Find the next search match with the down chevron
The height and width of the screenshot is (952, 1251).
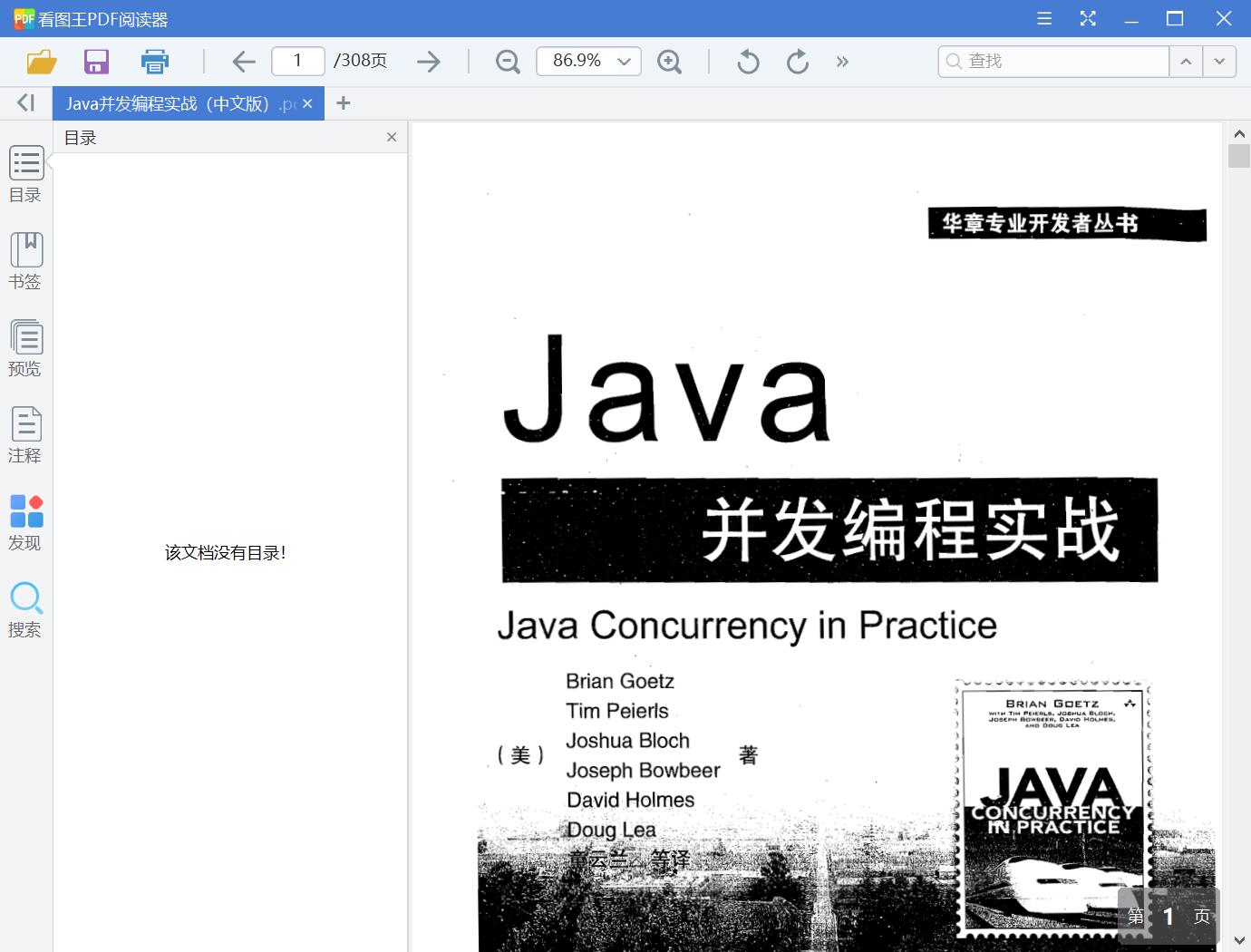[x=1219, y=61]
